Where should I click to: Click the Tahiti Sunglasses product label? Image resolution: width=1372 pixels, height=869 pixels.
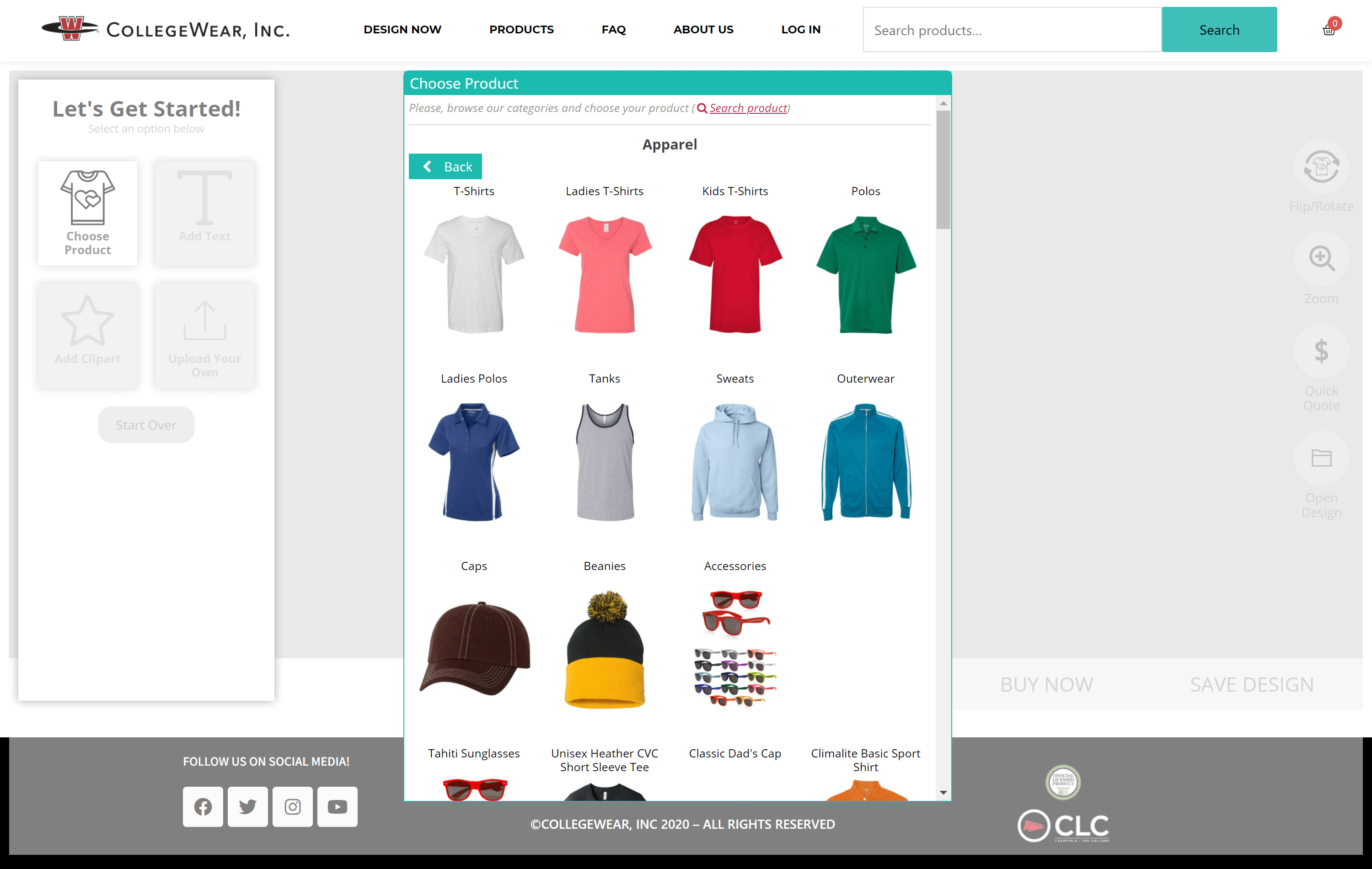(x=474, y=753)
